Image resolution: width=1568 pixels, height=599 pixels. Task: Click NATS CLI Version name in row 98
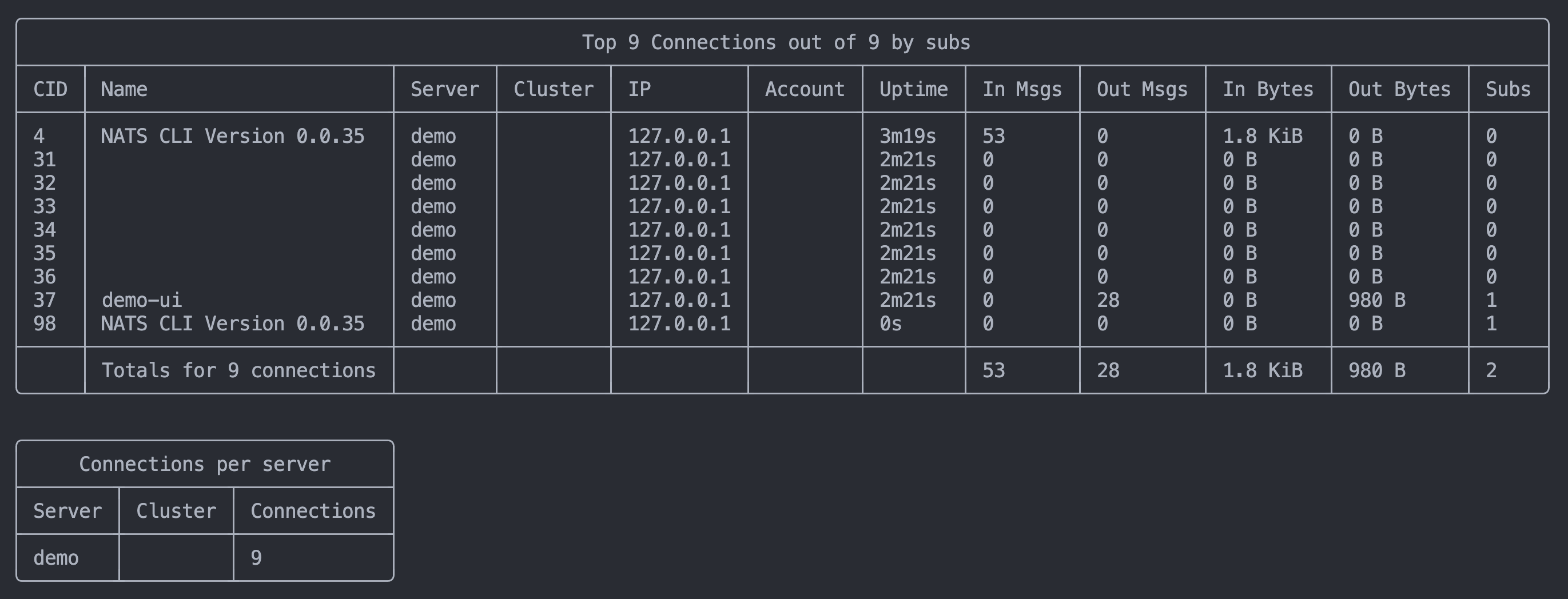[233, 324]
